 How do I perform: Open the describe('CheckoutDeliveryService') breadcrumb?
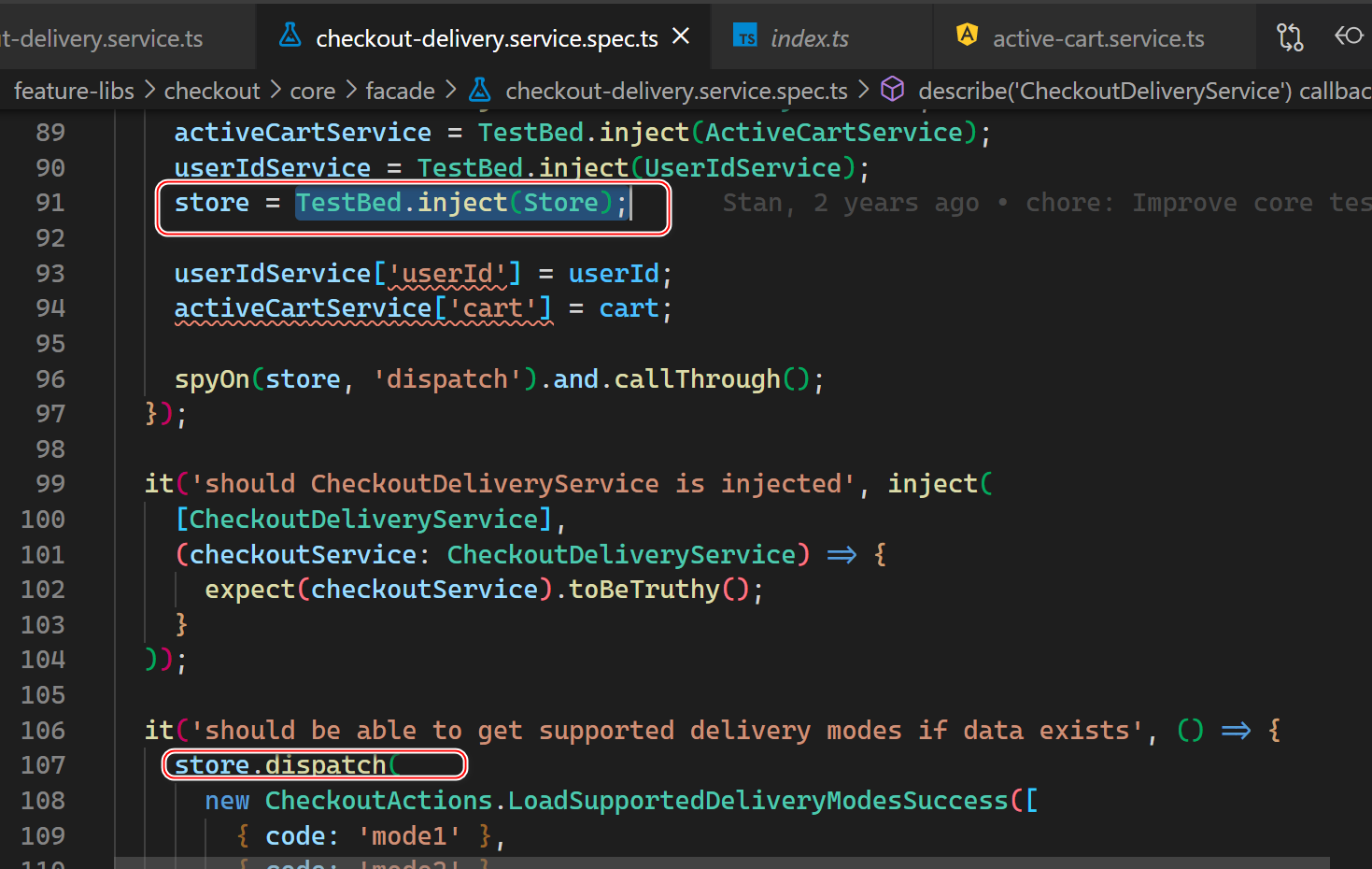(1144, 91)
